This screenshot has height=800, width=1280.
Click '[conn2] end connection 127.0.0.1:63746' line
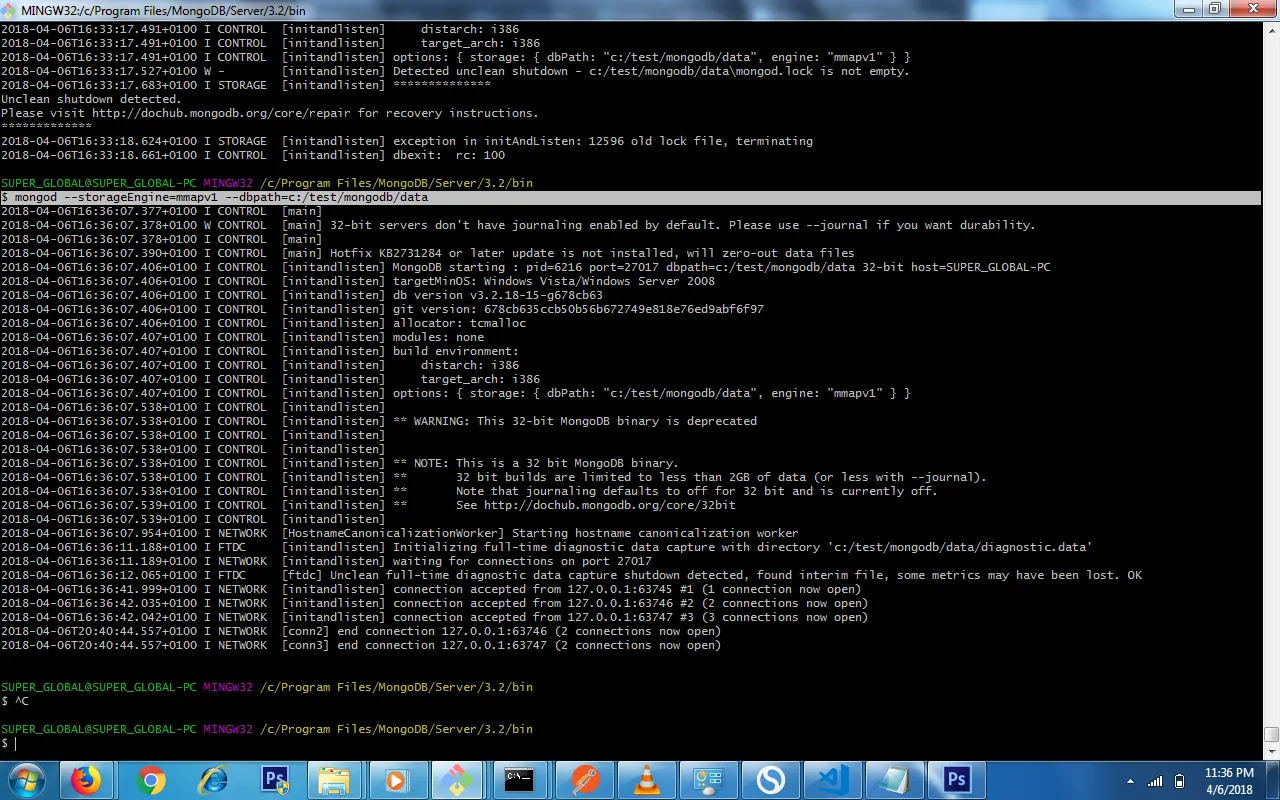361,631
